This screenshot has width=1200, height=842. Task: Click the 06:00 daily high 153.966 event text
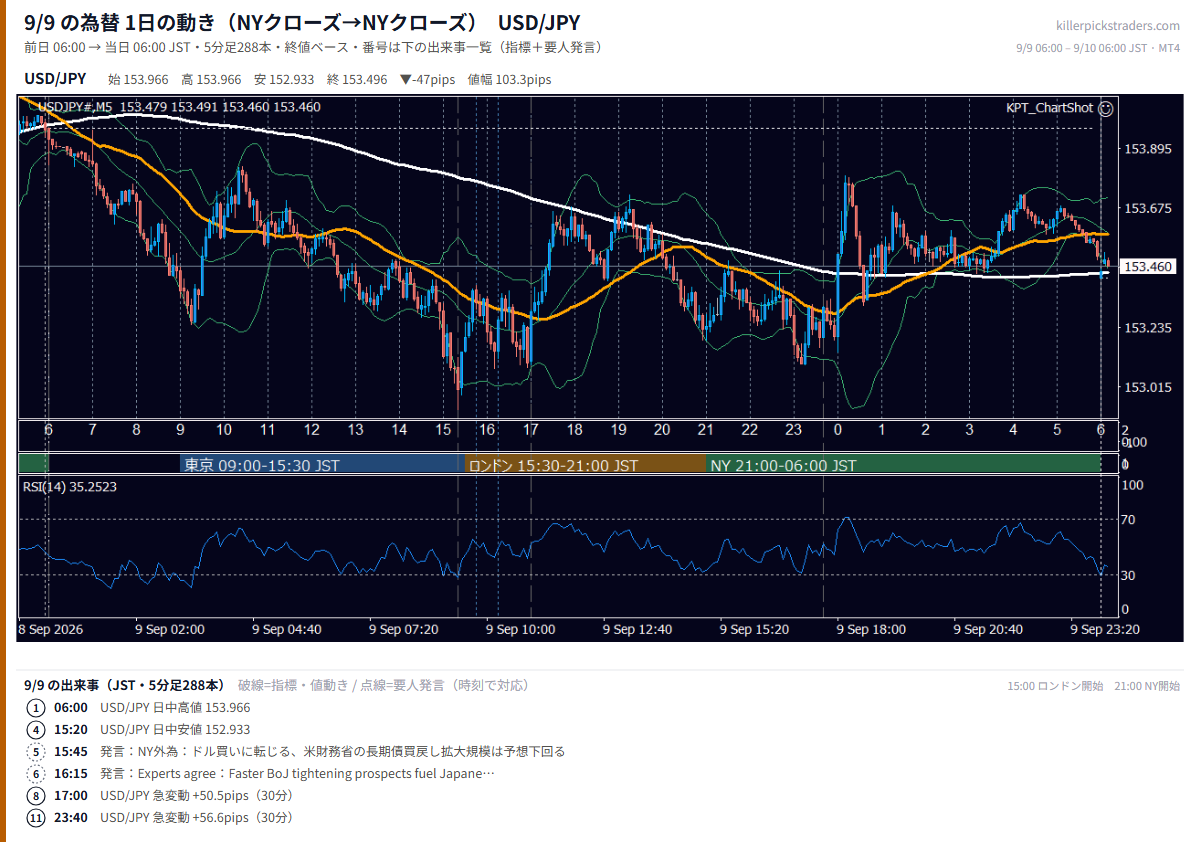(176, 707)
